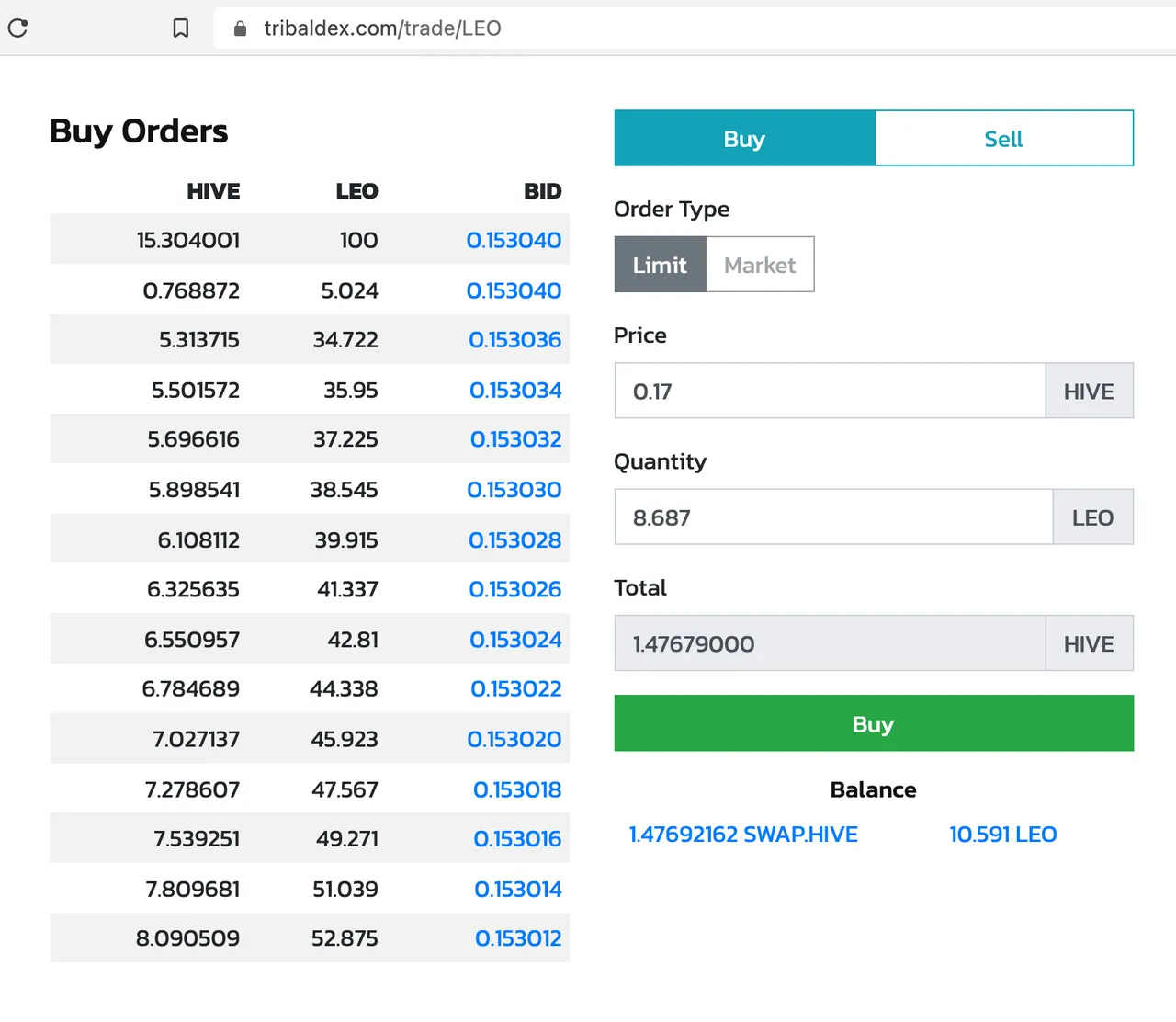The width and height of the screenshot is (1176, 1022).
Task: Click the BID column header
Action: 542,191
